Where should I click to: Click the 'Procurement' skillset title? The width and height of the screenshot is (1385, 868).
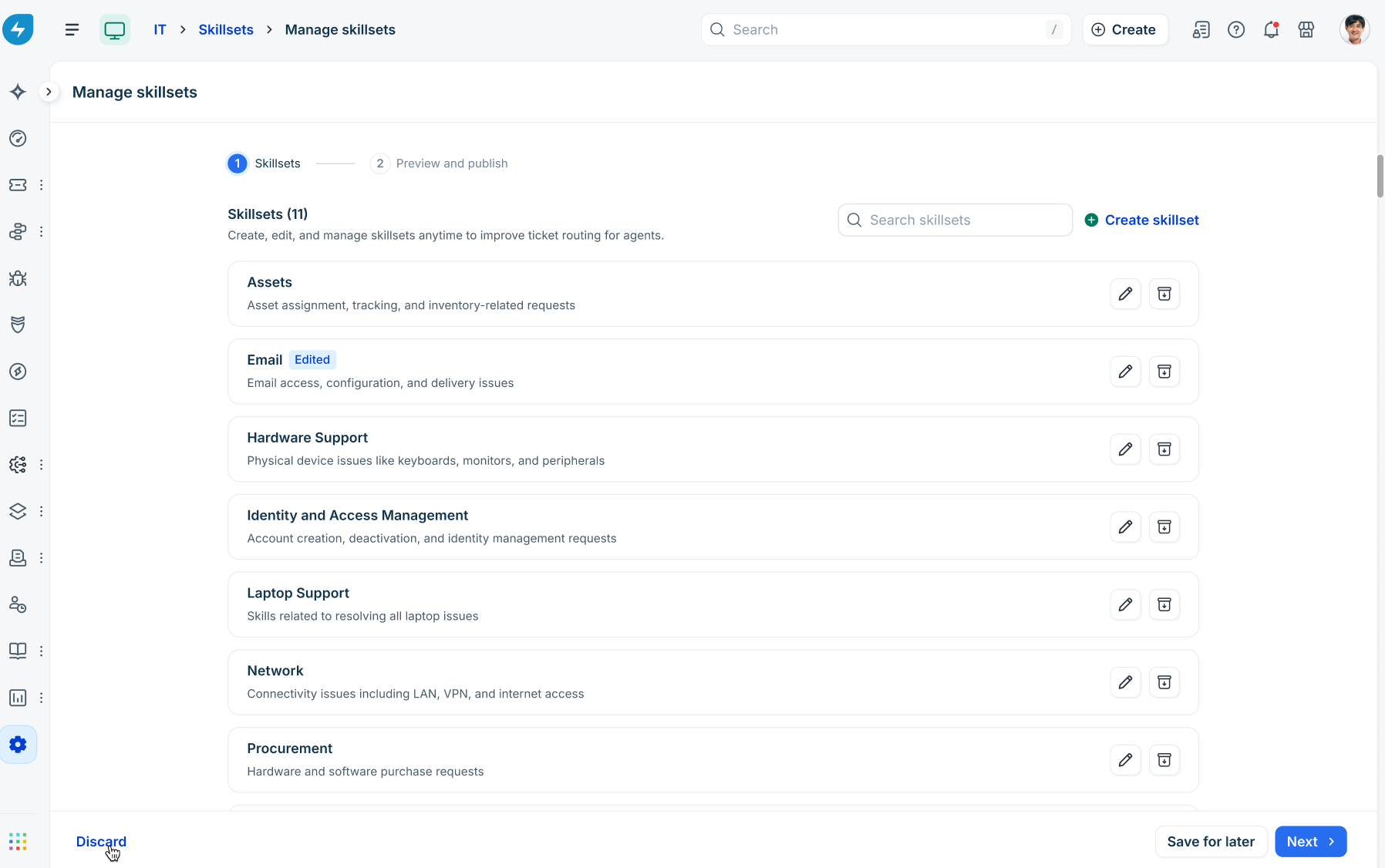coord(290,749)
